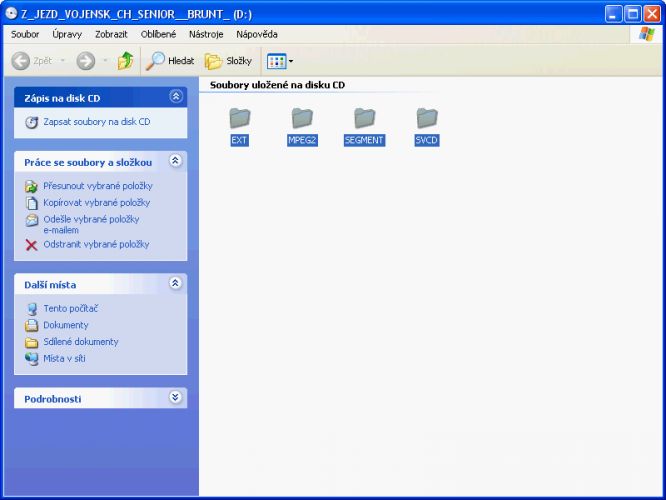This screenshot has height=500, width=666.
Task: Click the Sdílené dokumenty folder icon
Action: tap(31, 342)
